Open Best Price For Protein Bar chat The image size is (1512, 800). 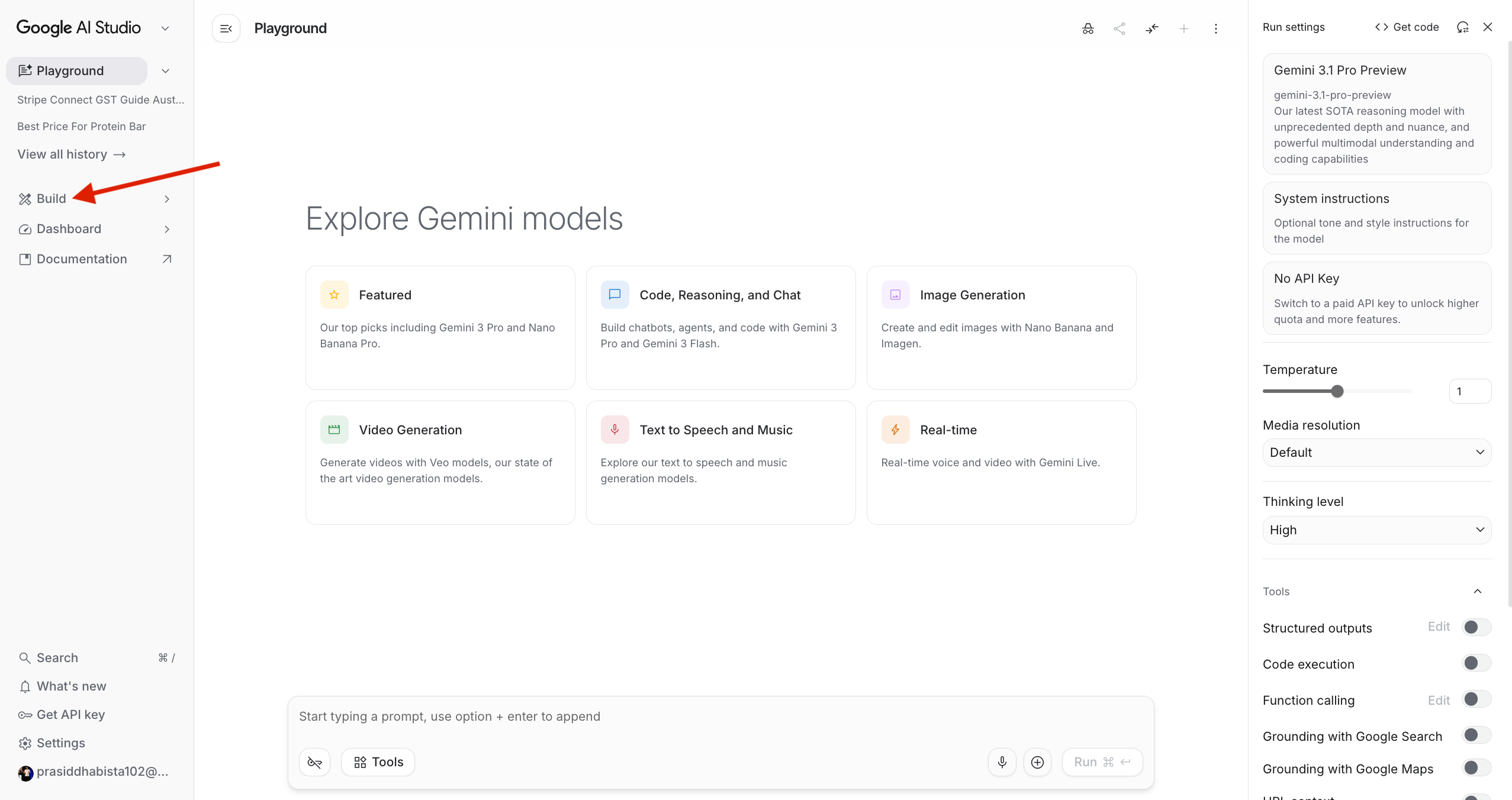pos(82,127)
